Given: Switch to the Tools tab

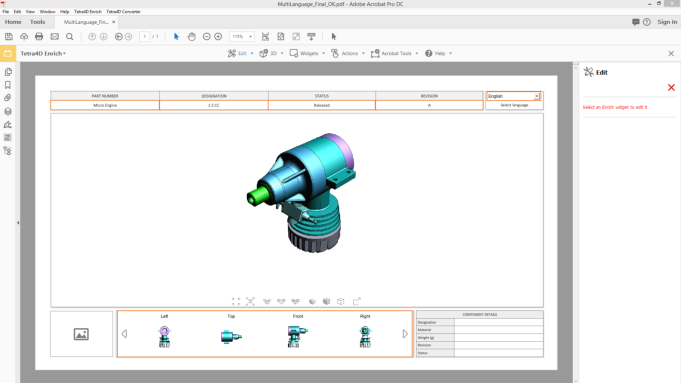Looking at the screenshot, I should (x=37, y=22).
